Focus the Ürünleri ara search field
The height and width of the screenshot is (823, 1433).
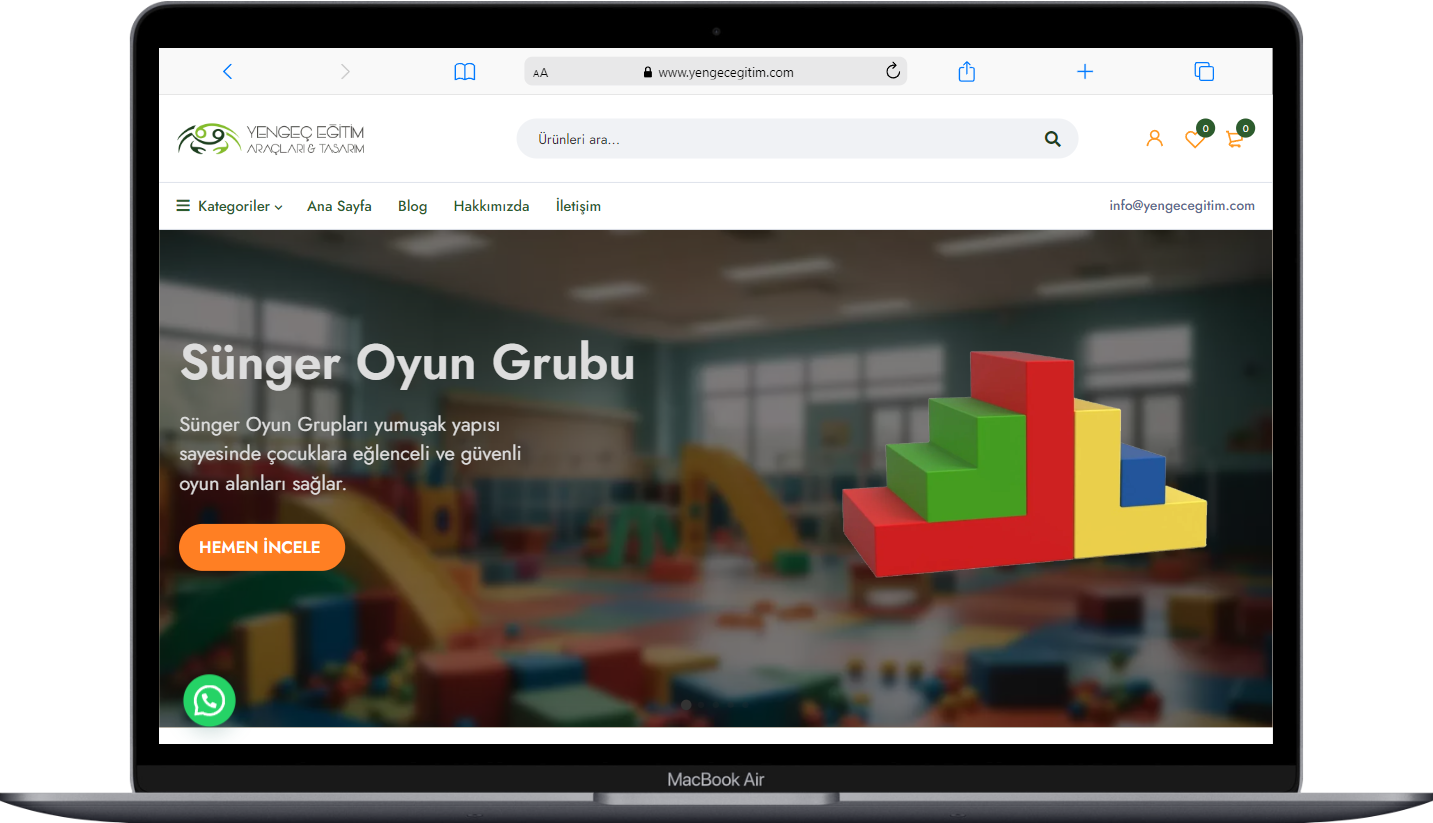[797, 139]
